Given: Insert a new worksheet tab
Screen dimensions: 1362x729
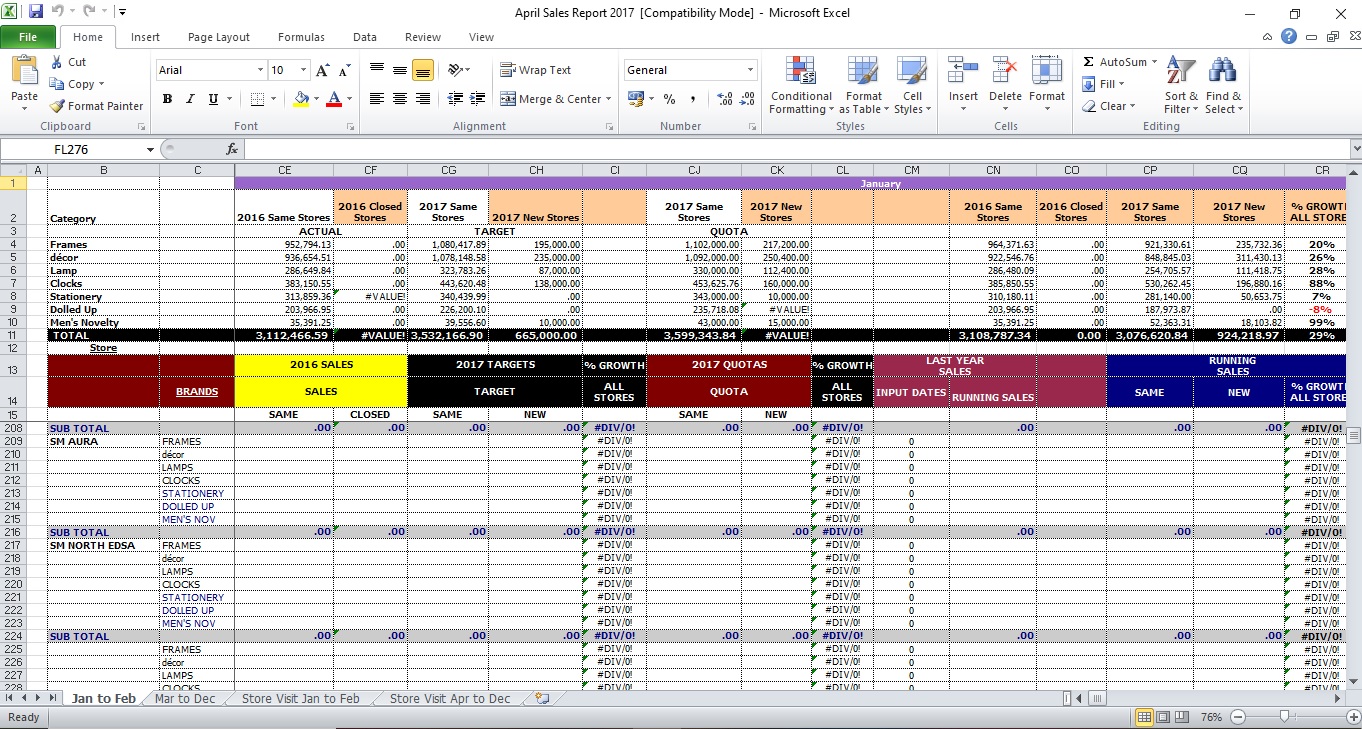Looking at the screenshot, I should click(542, 699).
